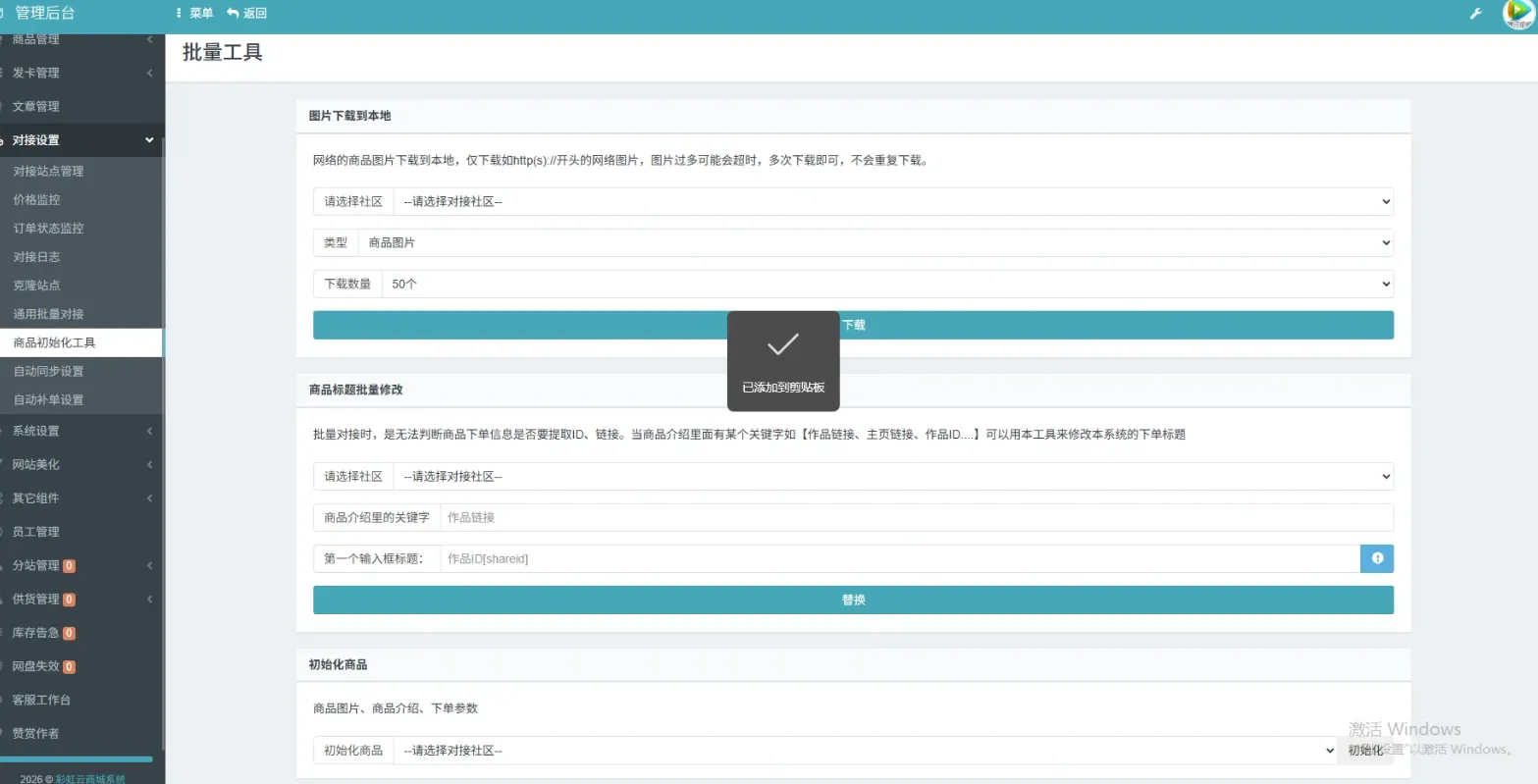Click the orange badge next to 网盘失效
This screenshot has height=784, width=1538.
(x=70, y=666)
